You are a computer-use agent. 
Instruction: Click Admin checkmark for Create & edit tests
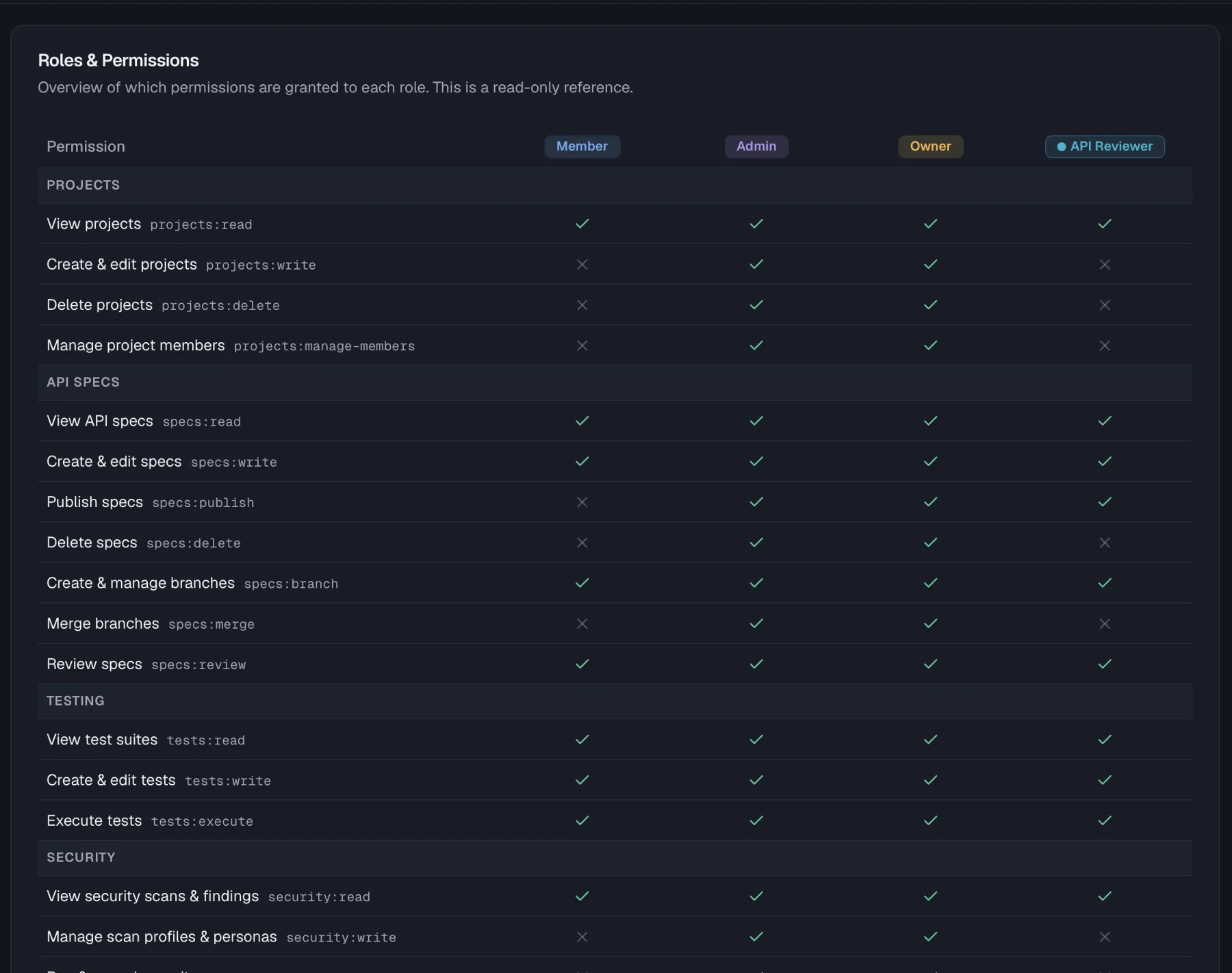[x=756, y=780]
